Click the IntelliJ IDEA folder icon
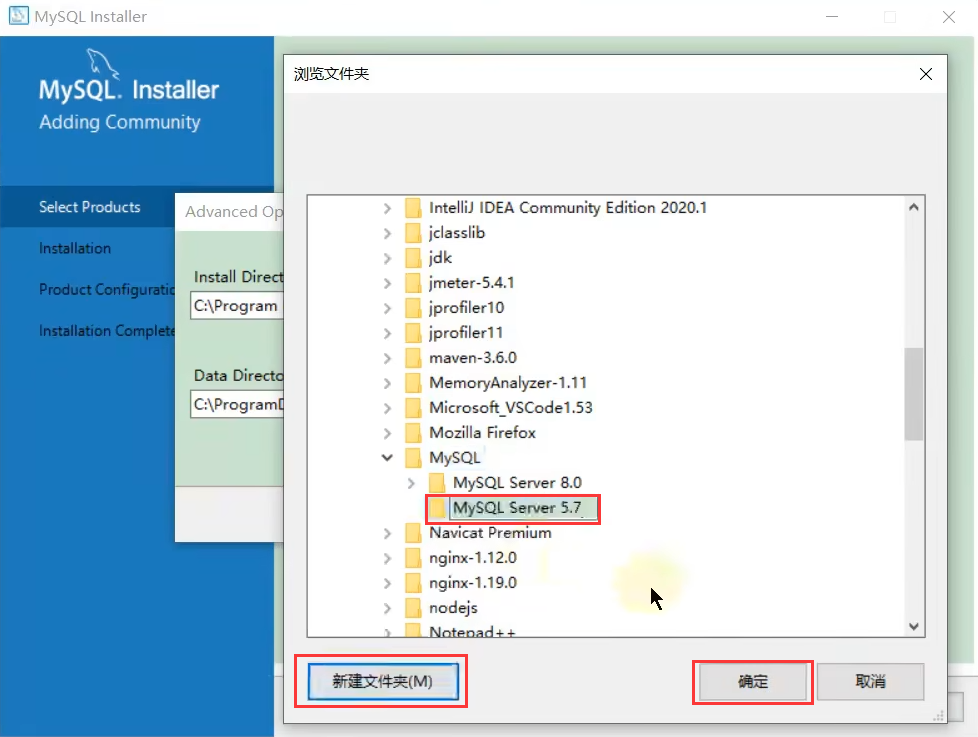The width and height of the screenshot is (978, 737). coord(413,208)
